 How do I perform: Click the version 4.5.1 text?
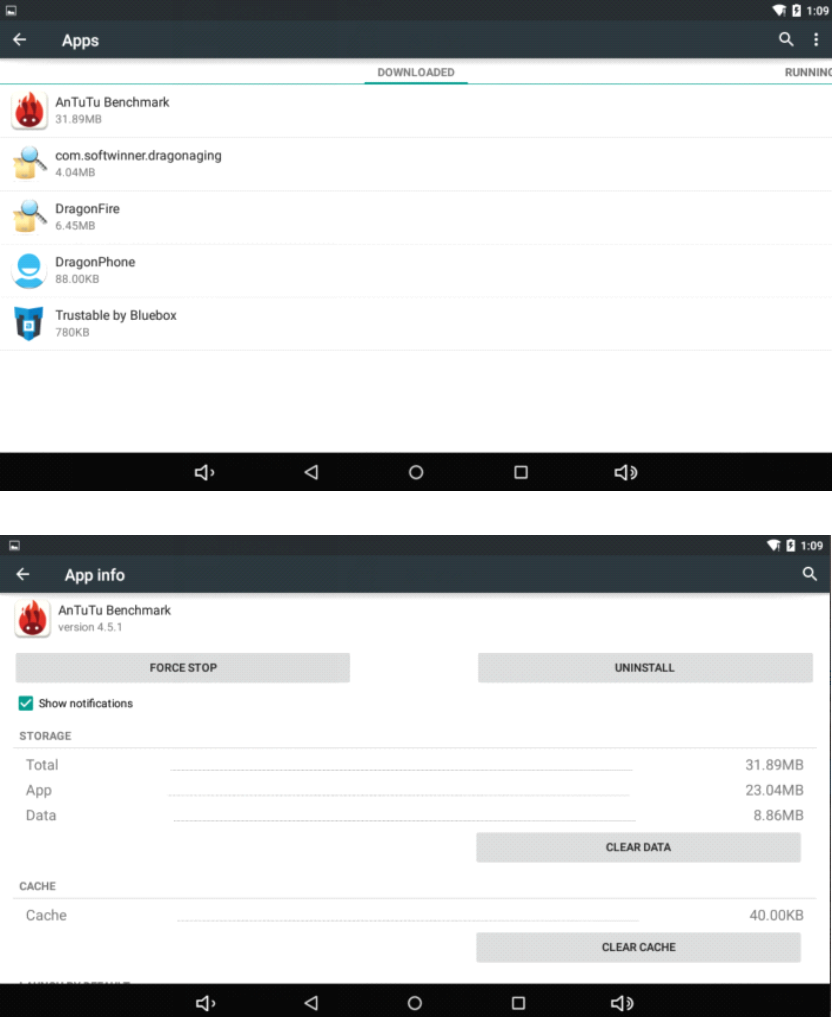(90, 627)
